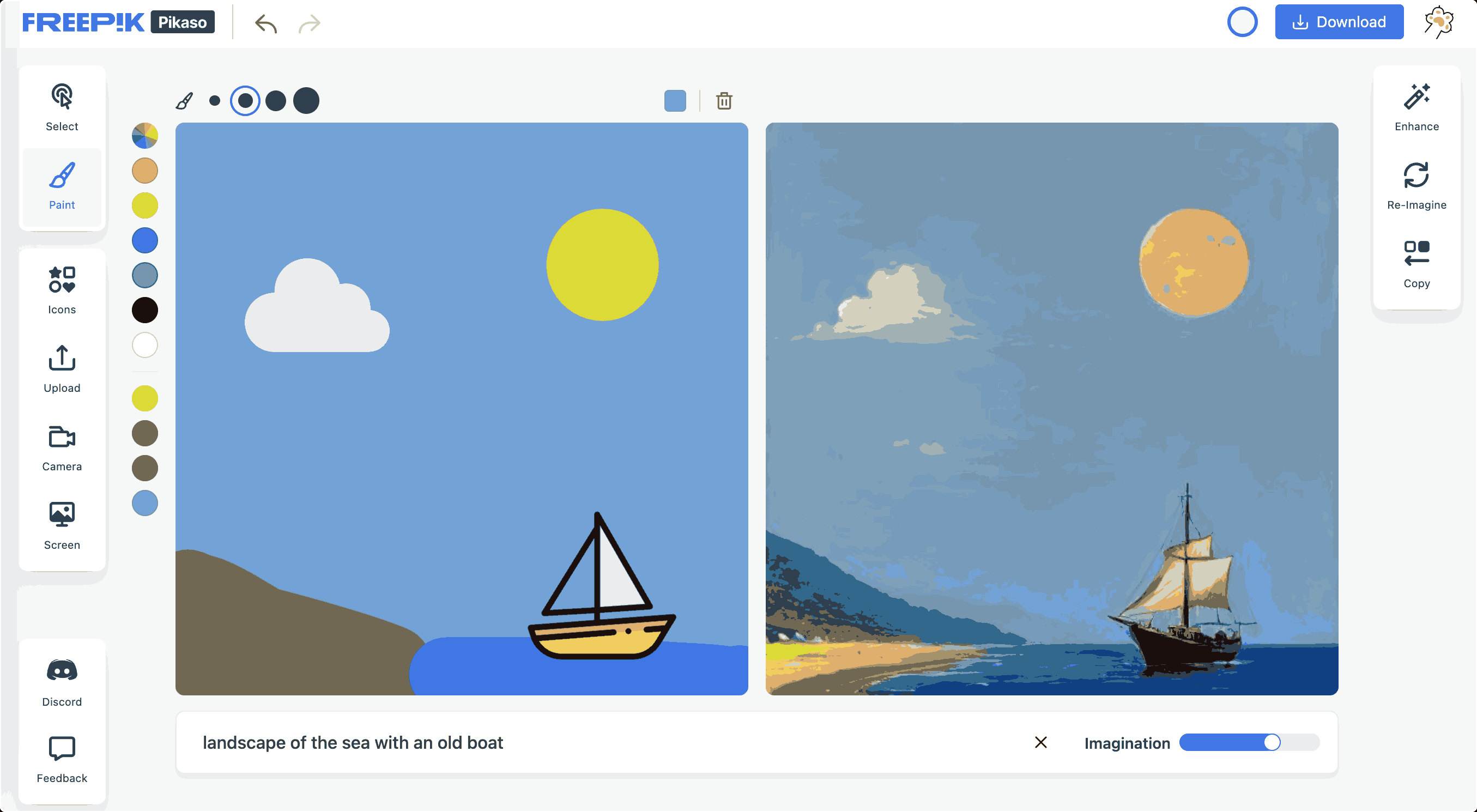Open the user avatar menu
1477x812 pixels.
coord(1439,22)
